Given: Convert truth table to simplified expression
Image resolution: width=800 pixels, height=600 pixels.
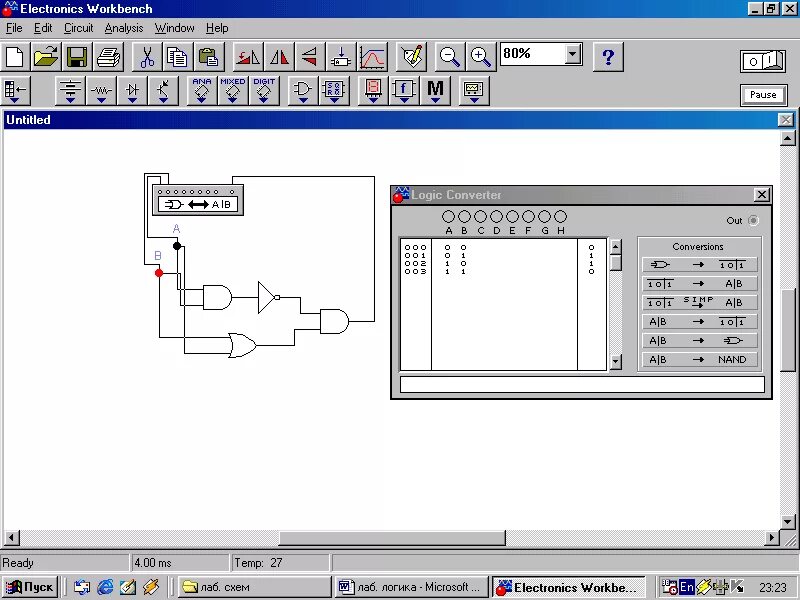Looking at the screenshot, I should click(x=699, y=303).
